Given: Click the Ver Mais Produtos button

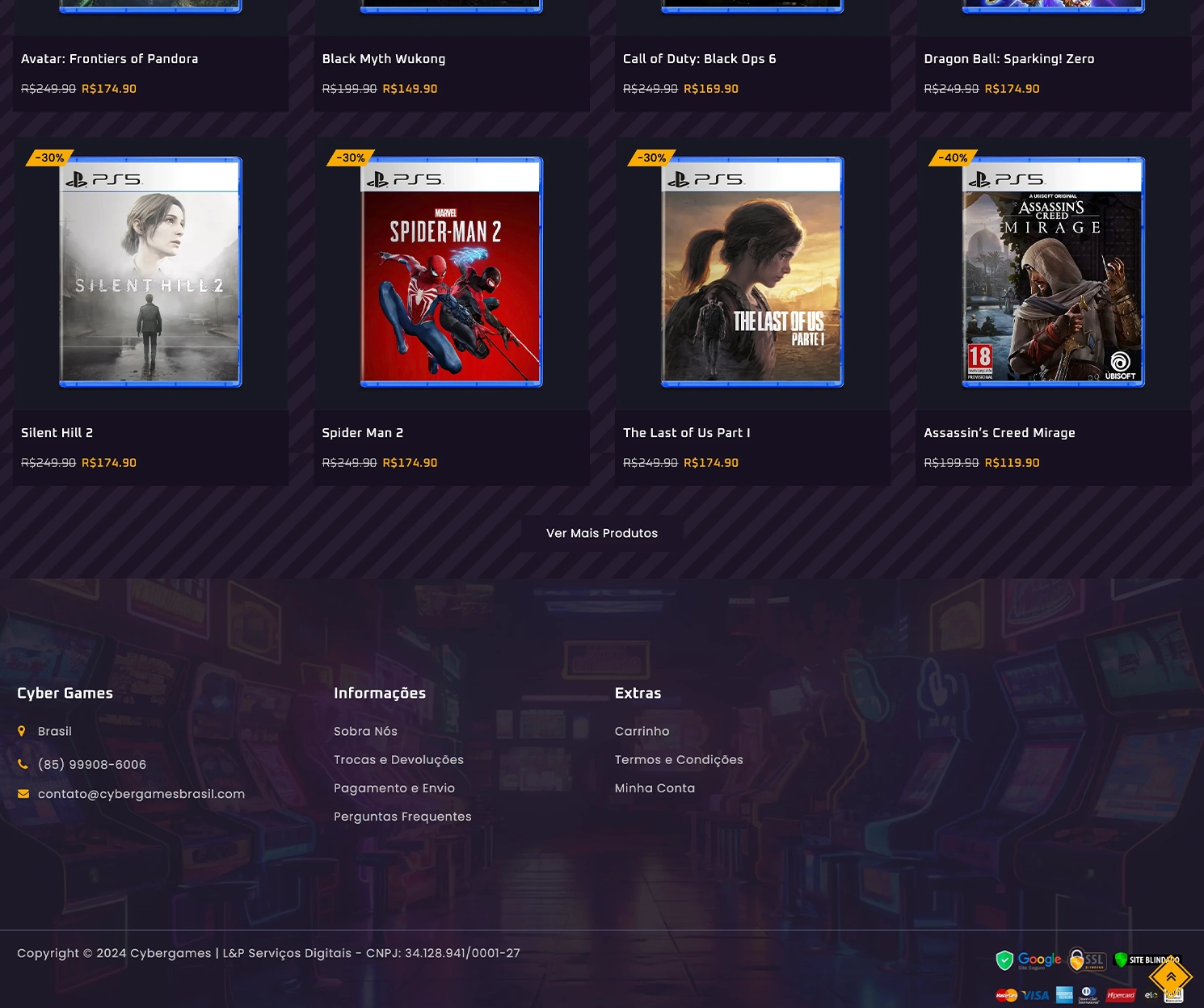Looking at the screenshot, I should point(602,533).
